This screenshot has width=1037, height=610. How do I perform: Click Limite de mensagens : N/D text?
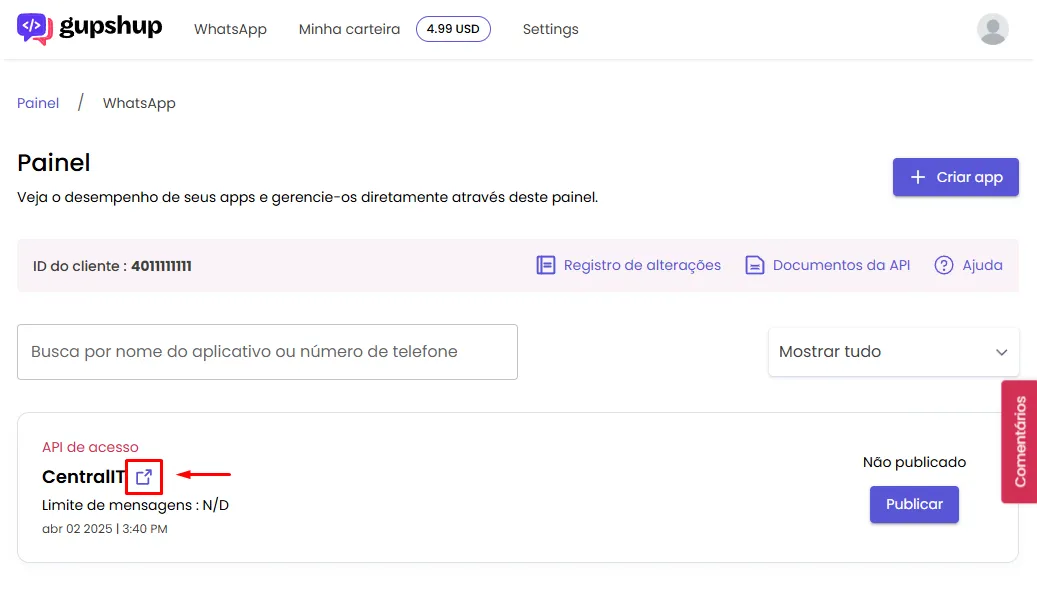(x=135, y=505)
